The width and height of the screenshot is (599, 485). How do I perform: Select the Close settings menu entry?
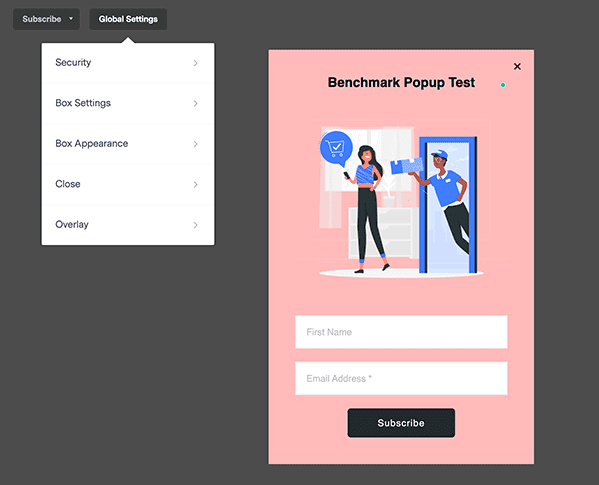tap(128, 184)
